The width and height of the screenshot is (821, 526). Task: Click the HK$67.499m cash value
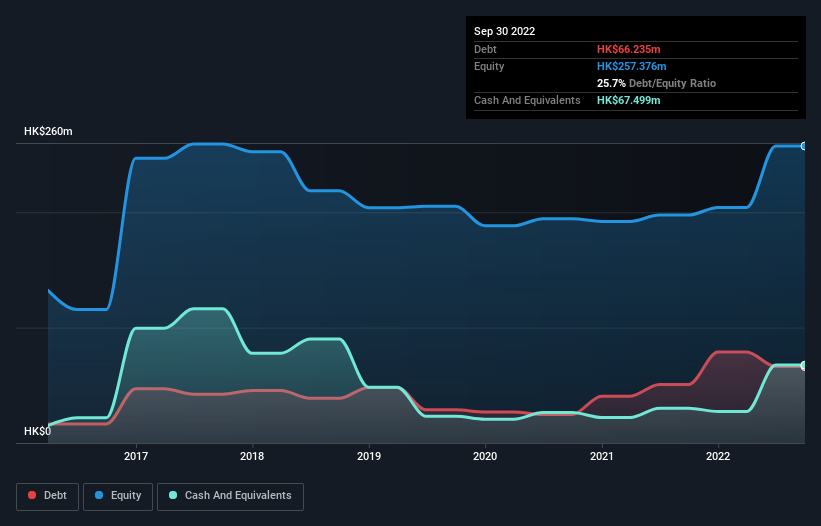click(628, 100)
